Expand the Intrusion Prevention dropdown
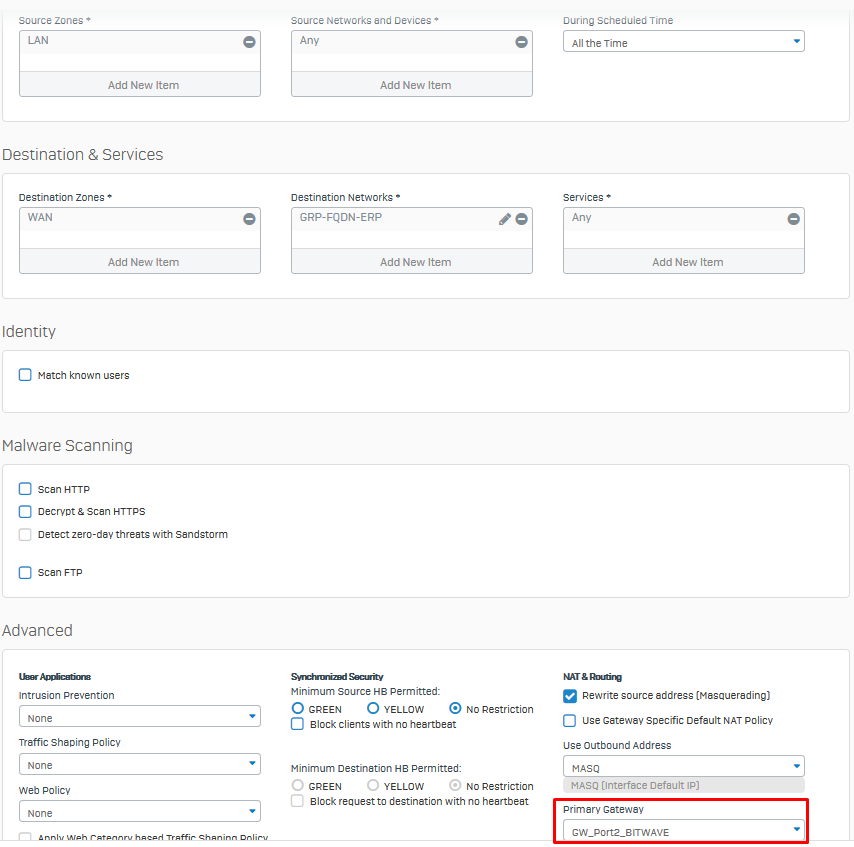The image size is (854, 847). (139, 716)
